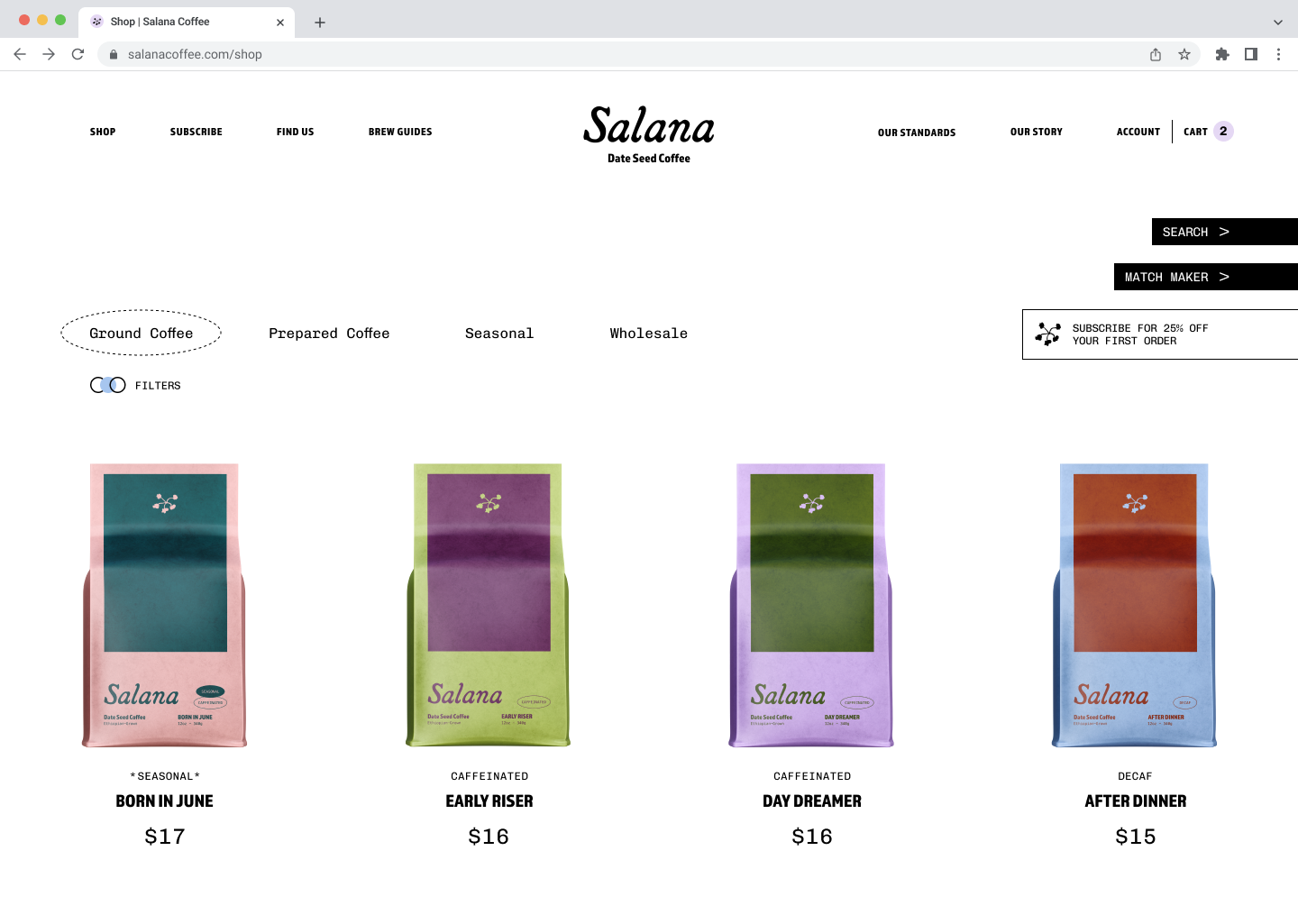The height and width of the screenshot is (924, 1298).
Task: Reload the page with refresh icon
Action: (x=78, y=54)
